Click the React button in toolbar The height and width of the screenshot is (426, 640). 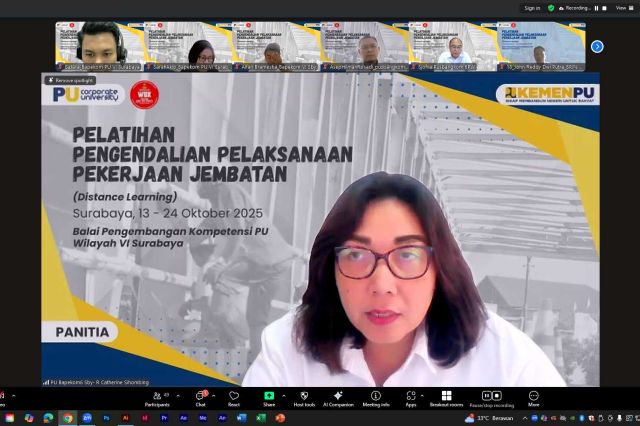pos(233,397)
